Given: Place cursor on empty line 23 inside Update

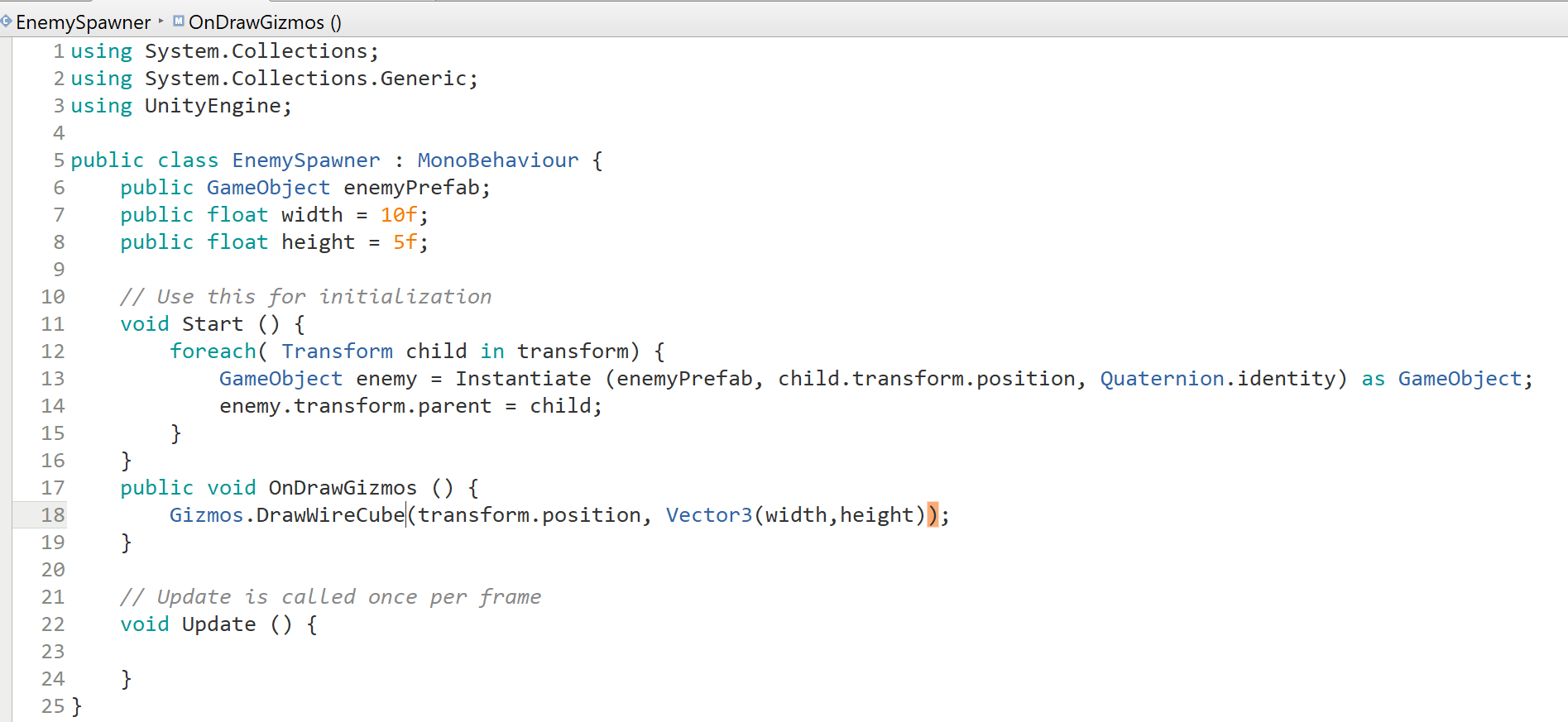Looking at the screenshot, I should coord(248,652).
